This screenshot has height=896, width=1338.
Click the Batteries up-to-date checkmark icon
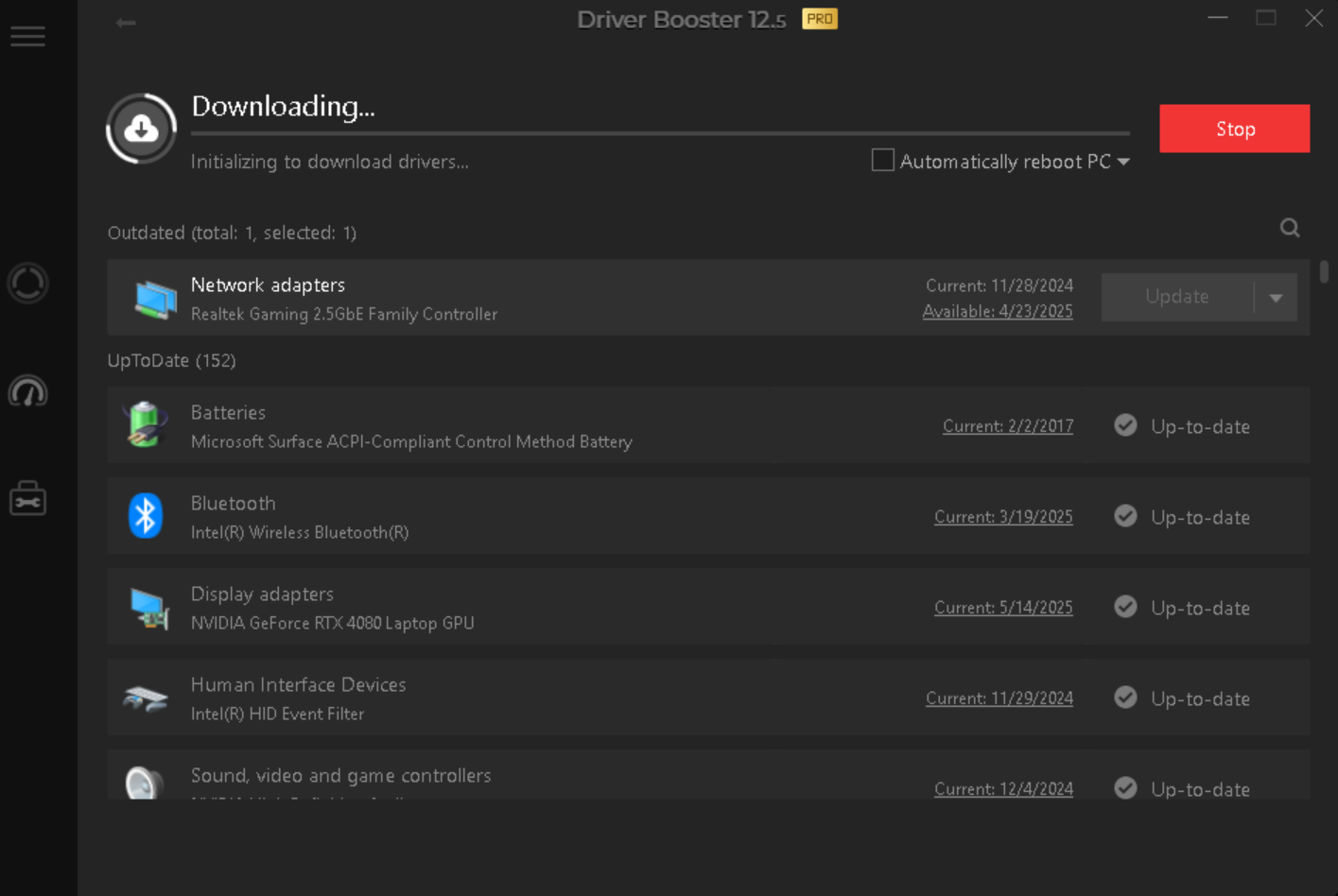click(1125, 425)
